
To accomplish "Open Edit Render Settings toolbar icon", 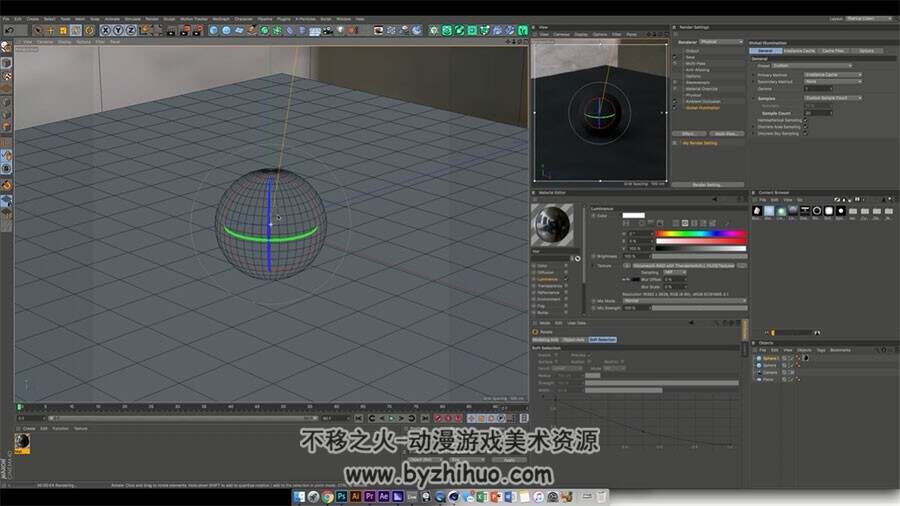I will (197, 31).
